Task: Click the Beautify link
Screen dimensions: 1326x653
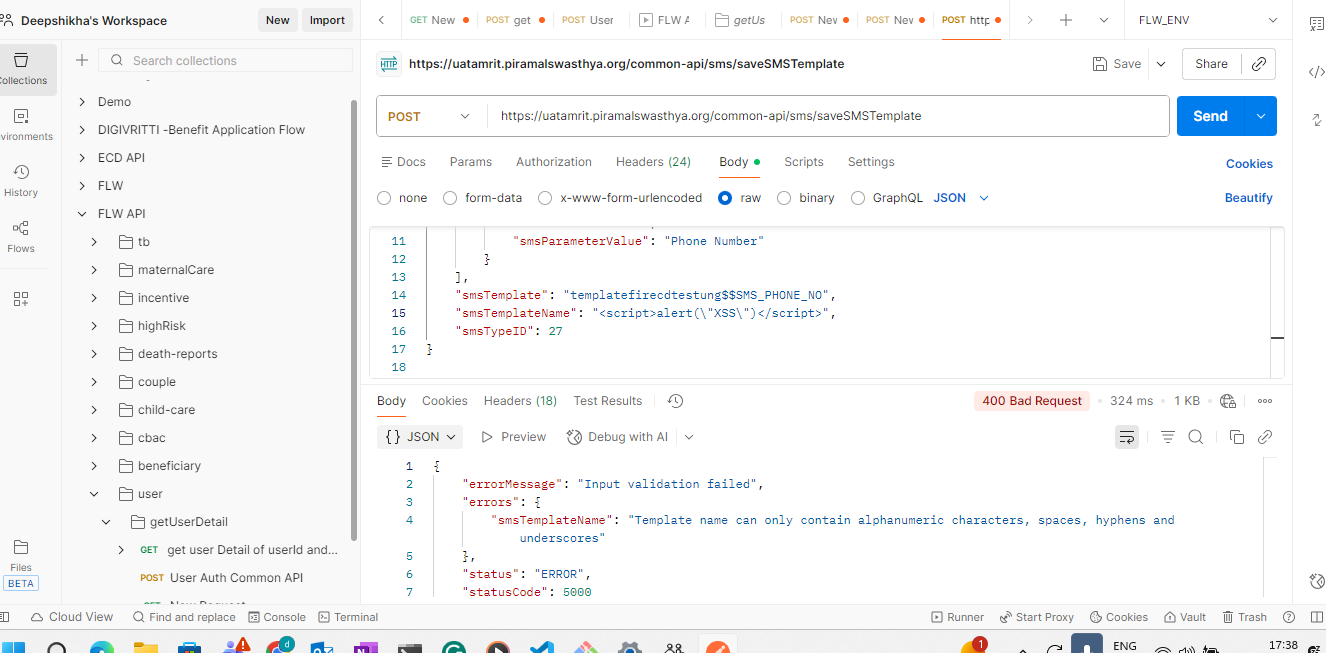Action: coord(1248,198)
